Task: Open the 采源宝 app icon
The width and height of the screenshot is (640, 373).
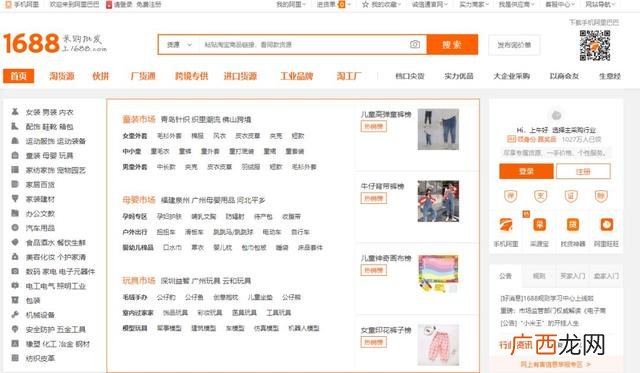Action: 540,225
